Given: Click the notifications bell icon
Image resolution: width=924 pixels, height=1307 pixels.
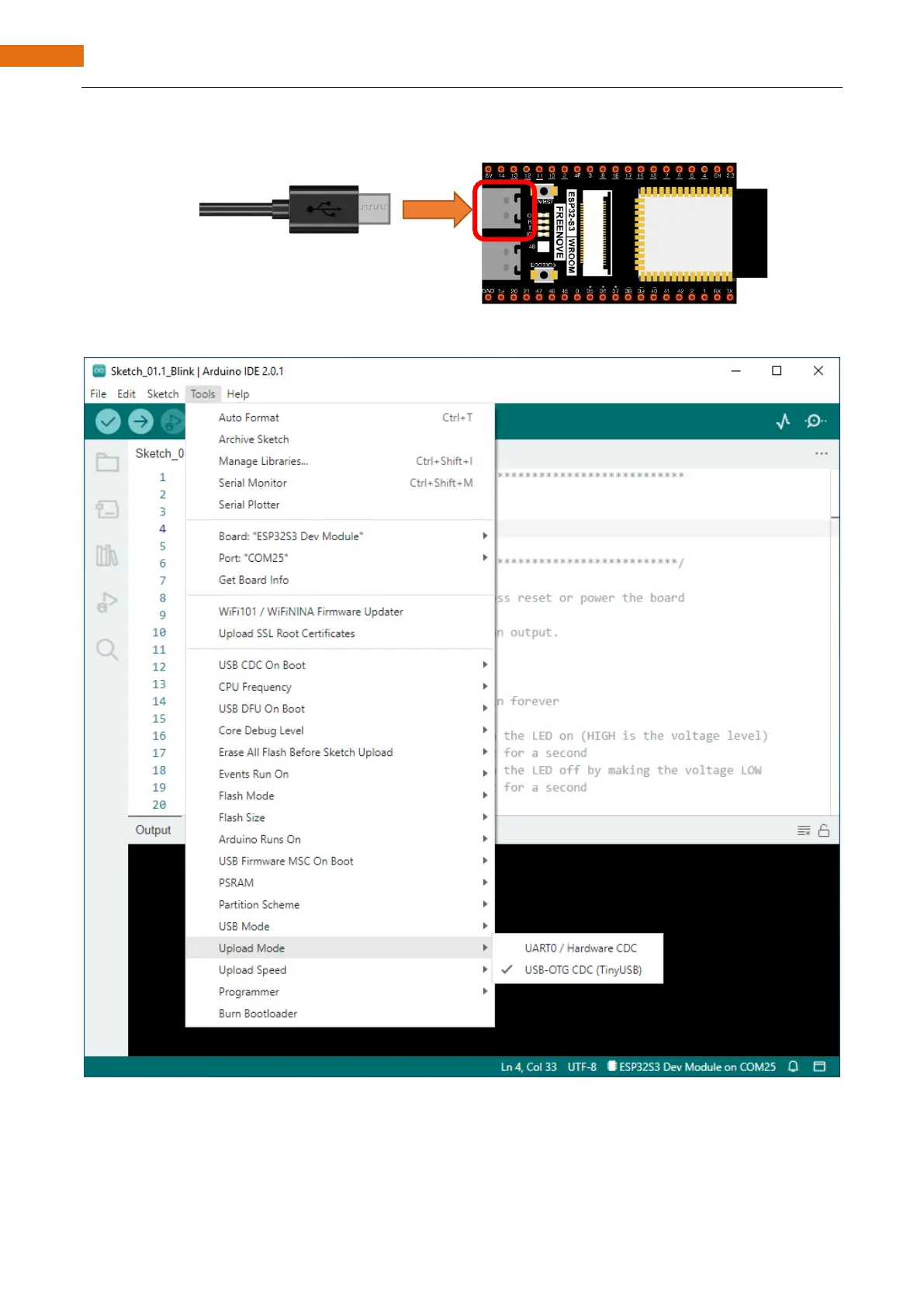Looking at the screenshot, I should tap(793, 1066).
